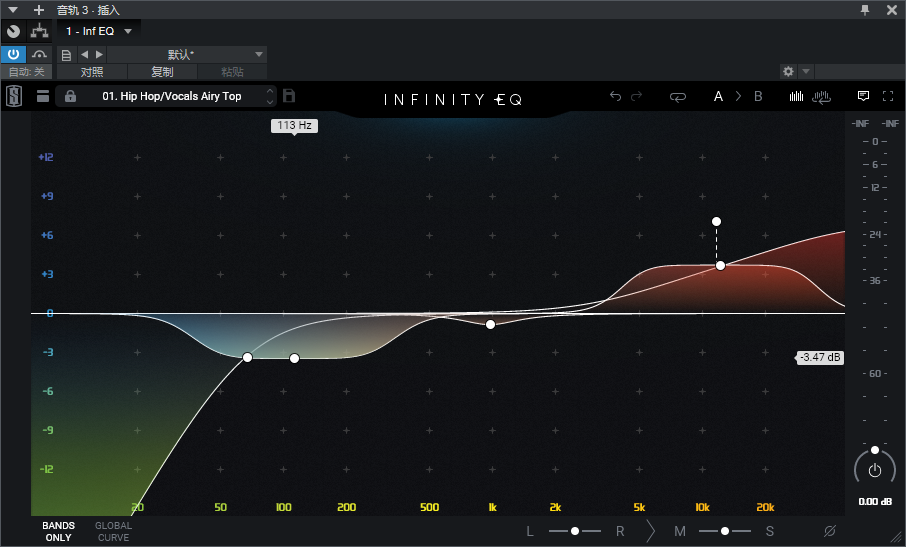Viewport: 906px width, 547px height.
Task: Click the compare curve icon
Action: point(39,54)
